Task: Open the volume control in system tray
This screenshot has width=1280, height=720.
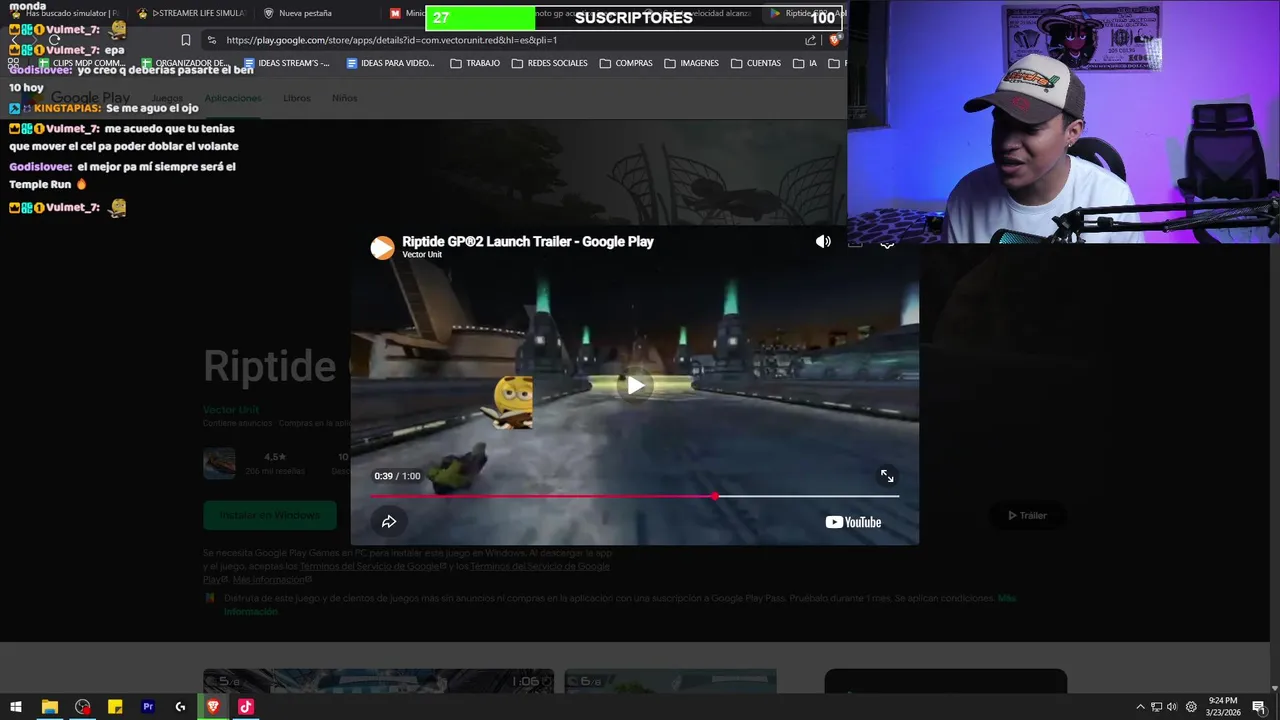Action: (x=1172, y=707)
